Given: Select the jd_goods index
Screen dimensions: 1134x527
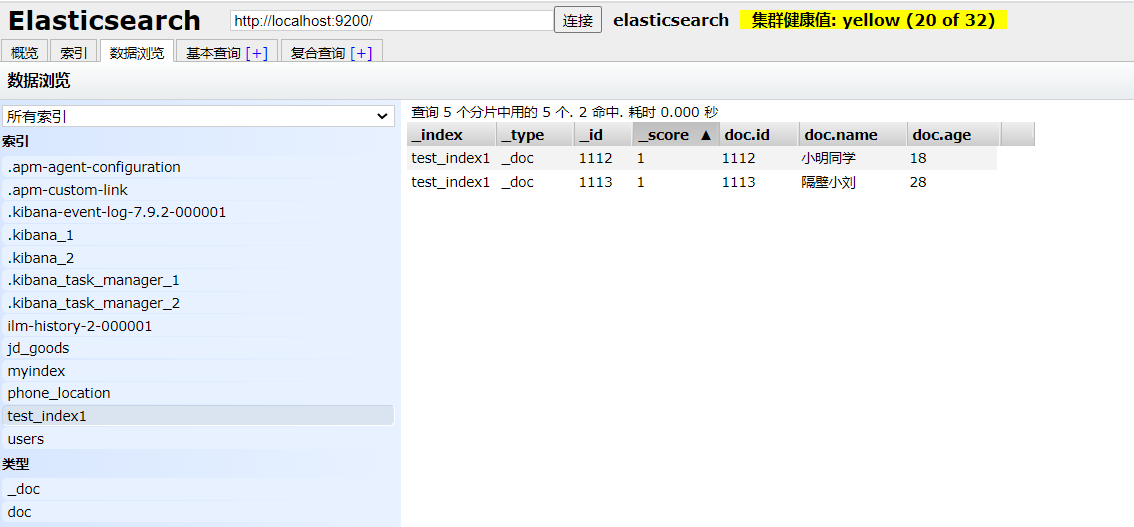Looking at the screenshot, I should pos(198,348).
